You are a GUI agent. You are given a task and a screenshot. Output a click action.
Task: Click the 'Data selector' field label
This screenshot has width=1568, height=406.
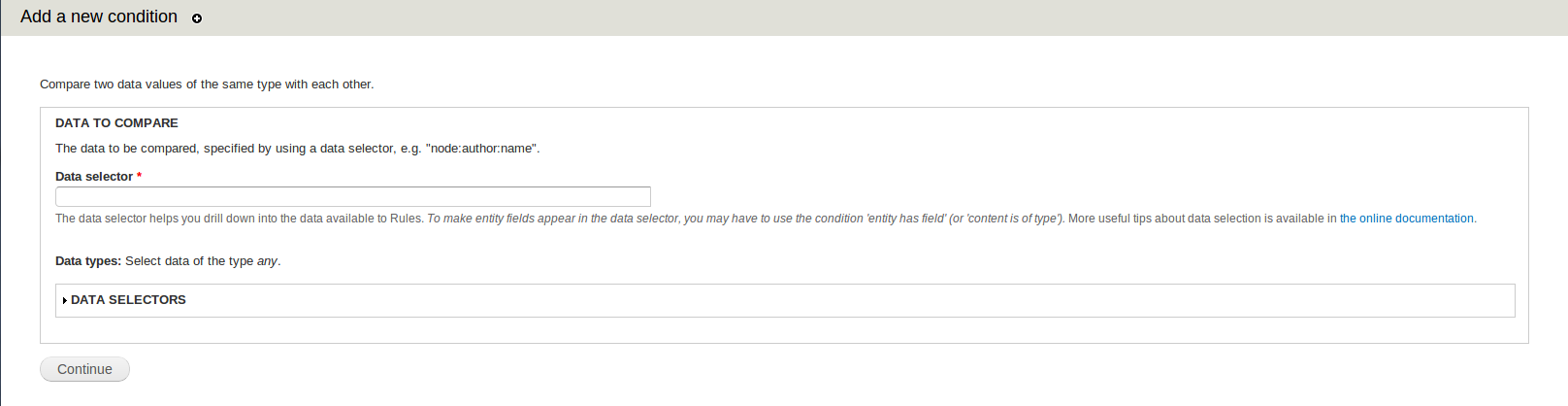point(94,177)
